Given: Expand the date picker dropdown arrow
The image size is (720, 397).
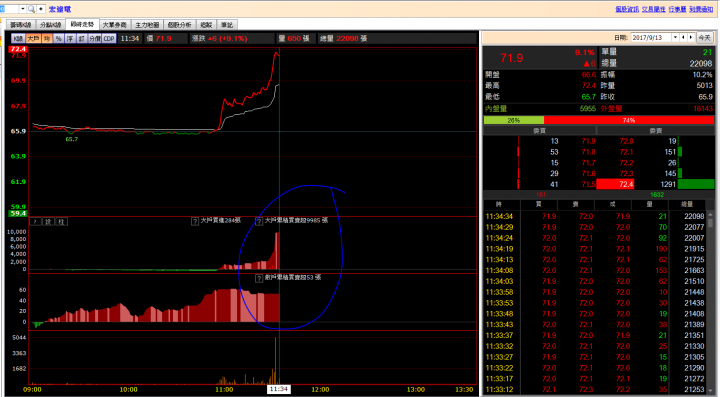Looking at the screenshot, I should [x=675, y=38].
